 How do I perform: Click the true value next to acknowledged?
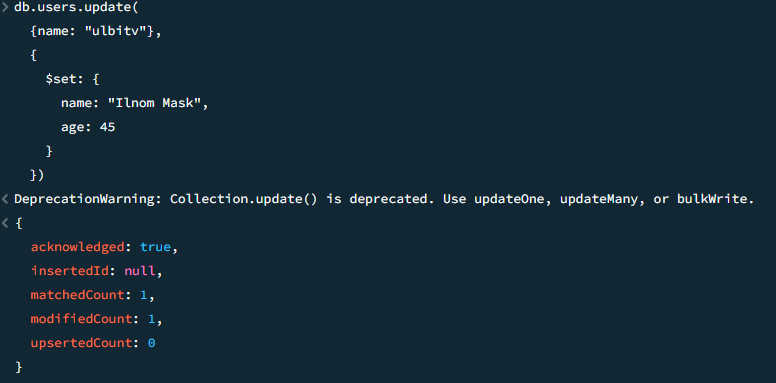click(155, 247)
